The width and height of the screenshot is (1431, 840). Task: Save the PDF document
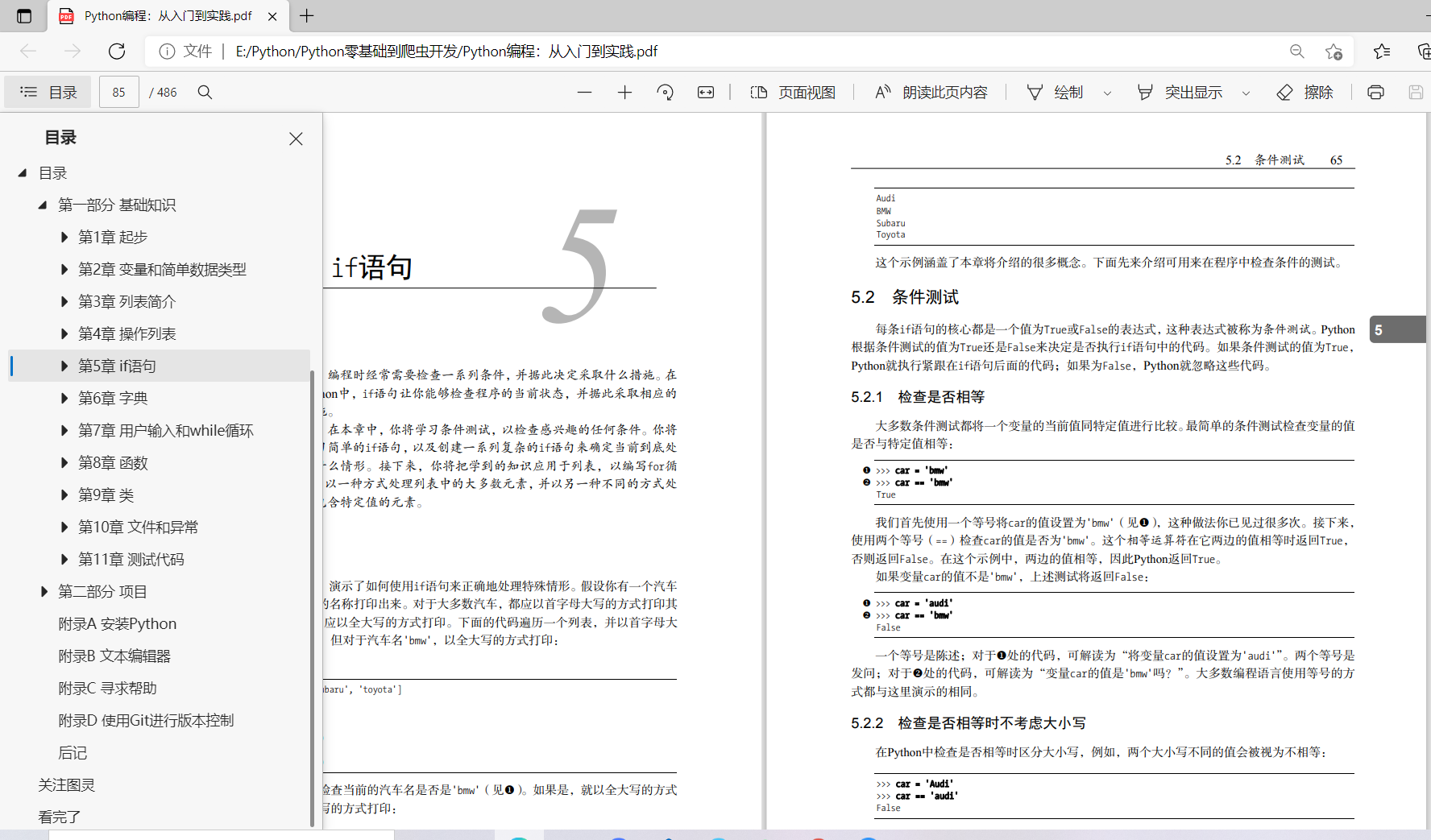[1416, 92]
